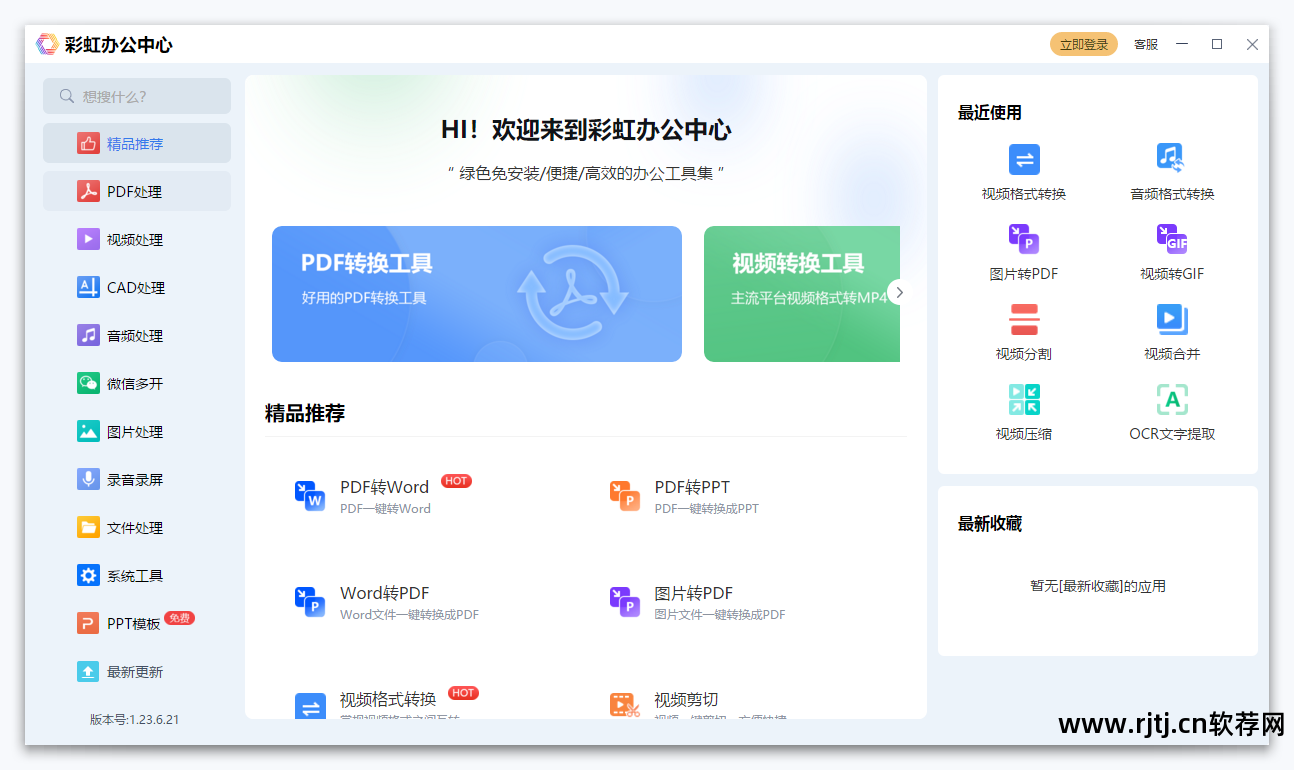Go to PPT模板 in the sidebar
Viewport: 1294px width, 770px height.
134,624
